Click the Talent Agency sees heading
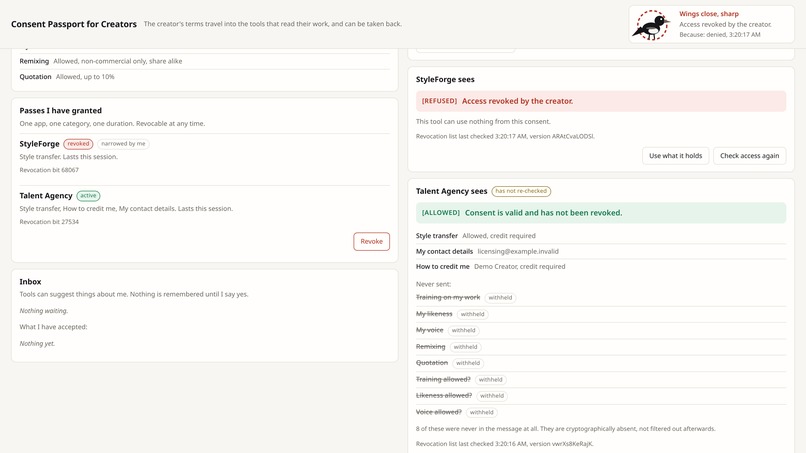 (451, 191)
